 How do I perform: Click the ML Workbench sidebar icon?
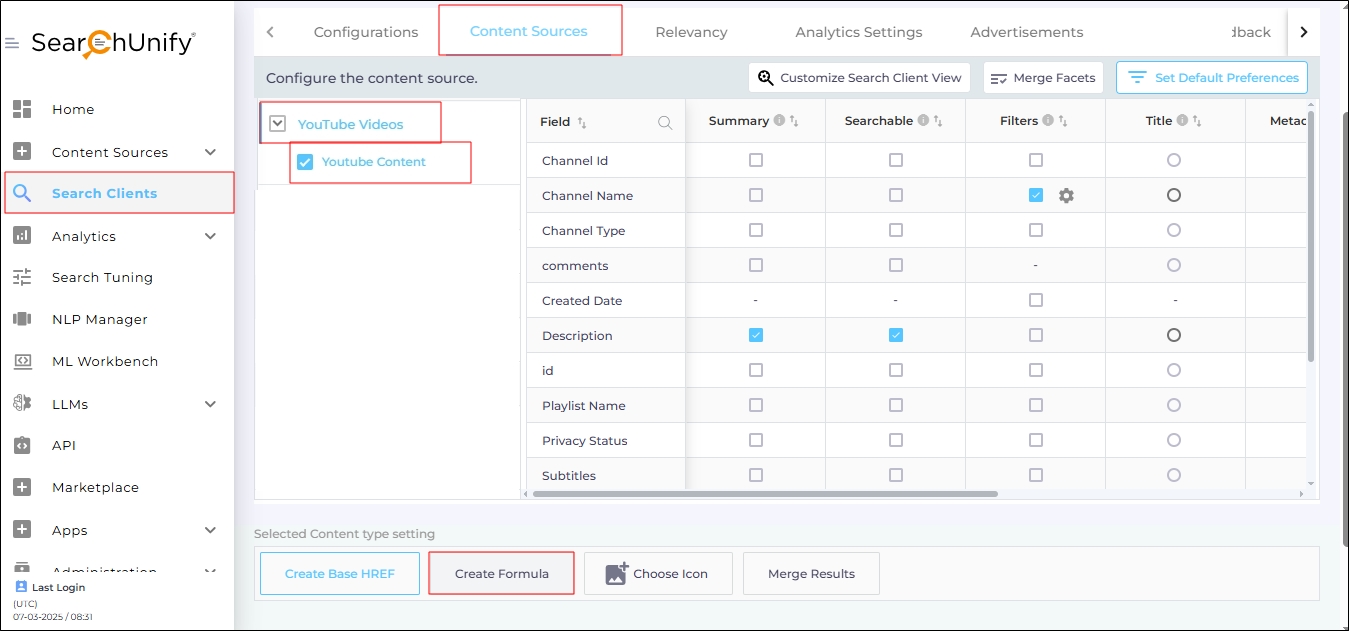pos(22,361)
